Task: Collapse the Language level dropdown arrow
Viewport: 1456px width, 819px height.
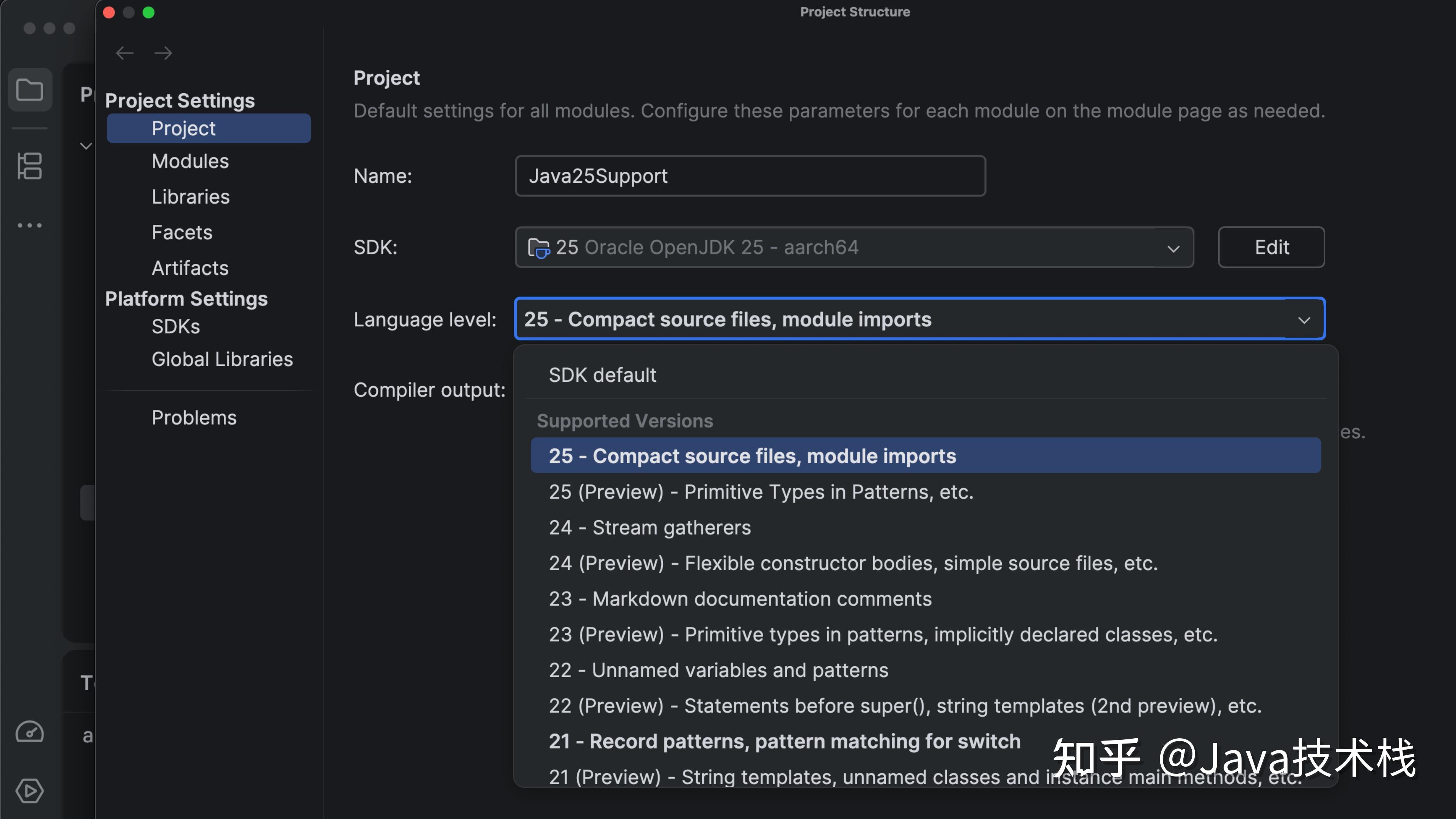Action: [1304, 320]
